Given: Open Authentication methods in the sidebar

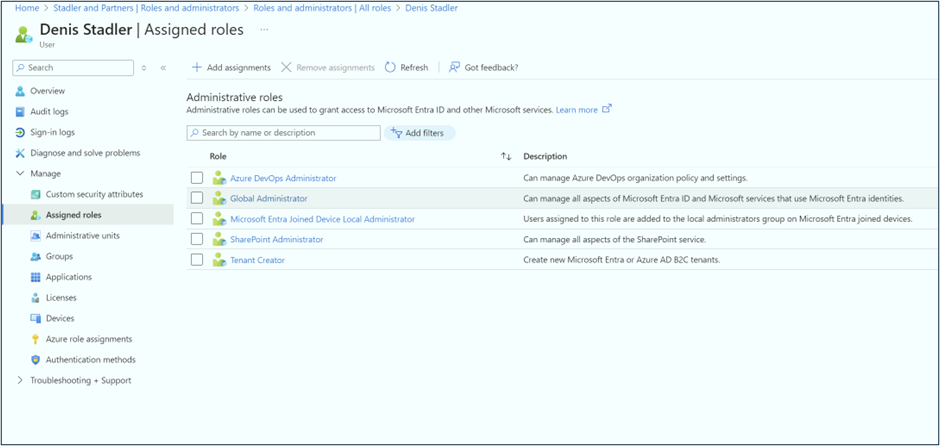Looking at the screenshot, I should [91, 360].
